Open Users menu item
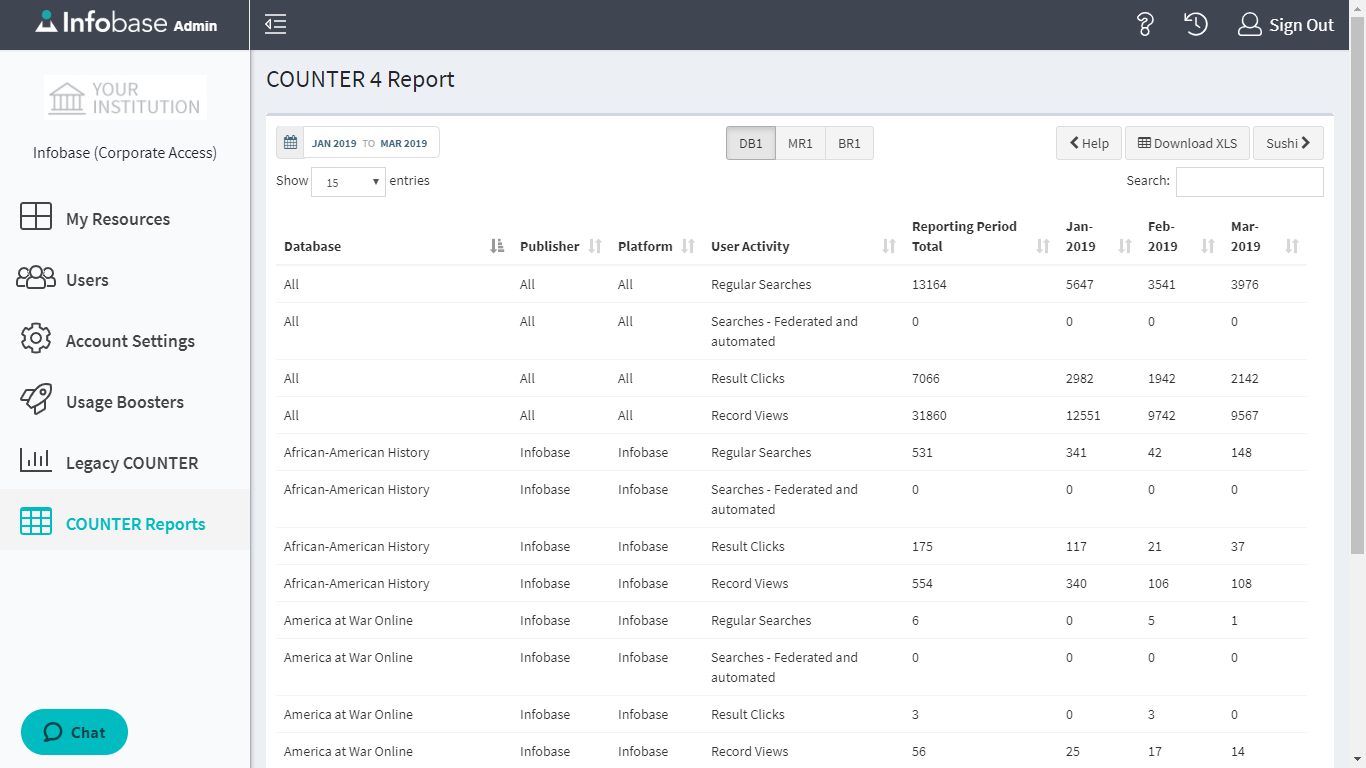This screenshot has height=768, width=1366. pyautogui.click(x=125, y=280)
